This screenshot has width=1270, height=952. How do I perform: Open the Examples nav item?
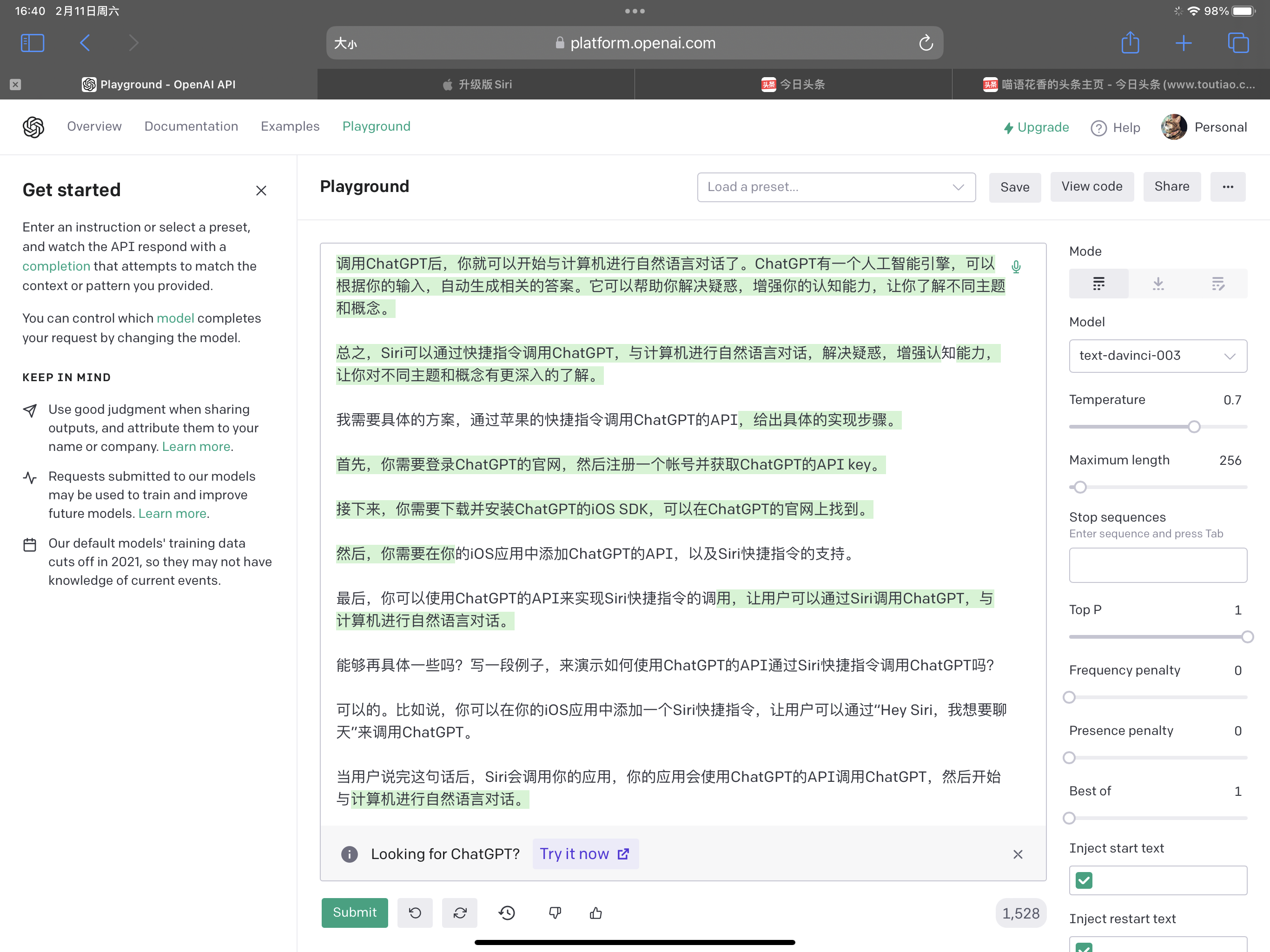point(290,126)
